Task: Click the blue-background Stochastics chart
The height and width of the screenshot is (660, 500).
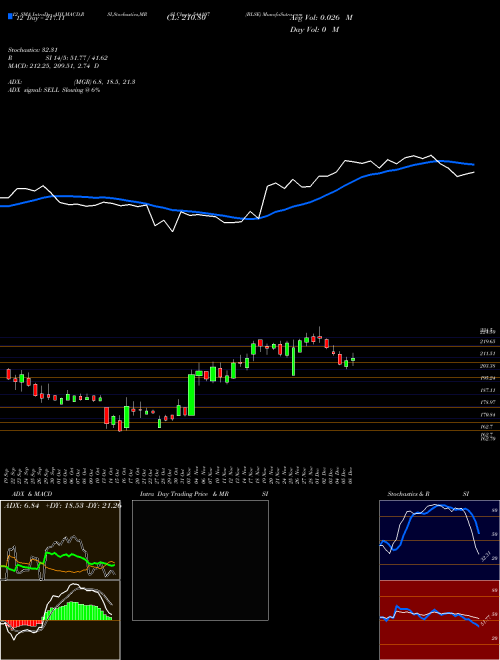Action: click(439, 540)
